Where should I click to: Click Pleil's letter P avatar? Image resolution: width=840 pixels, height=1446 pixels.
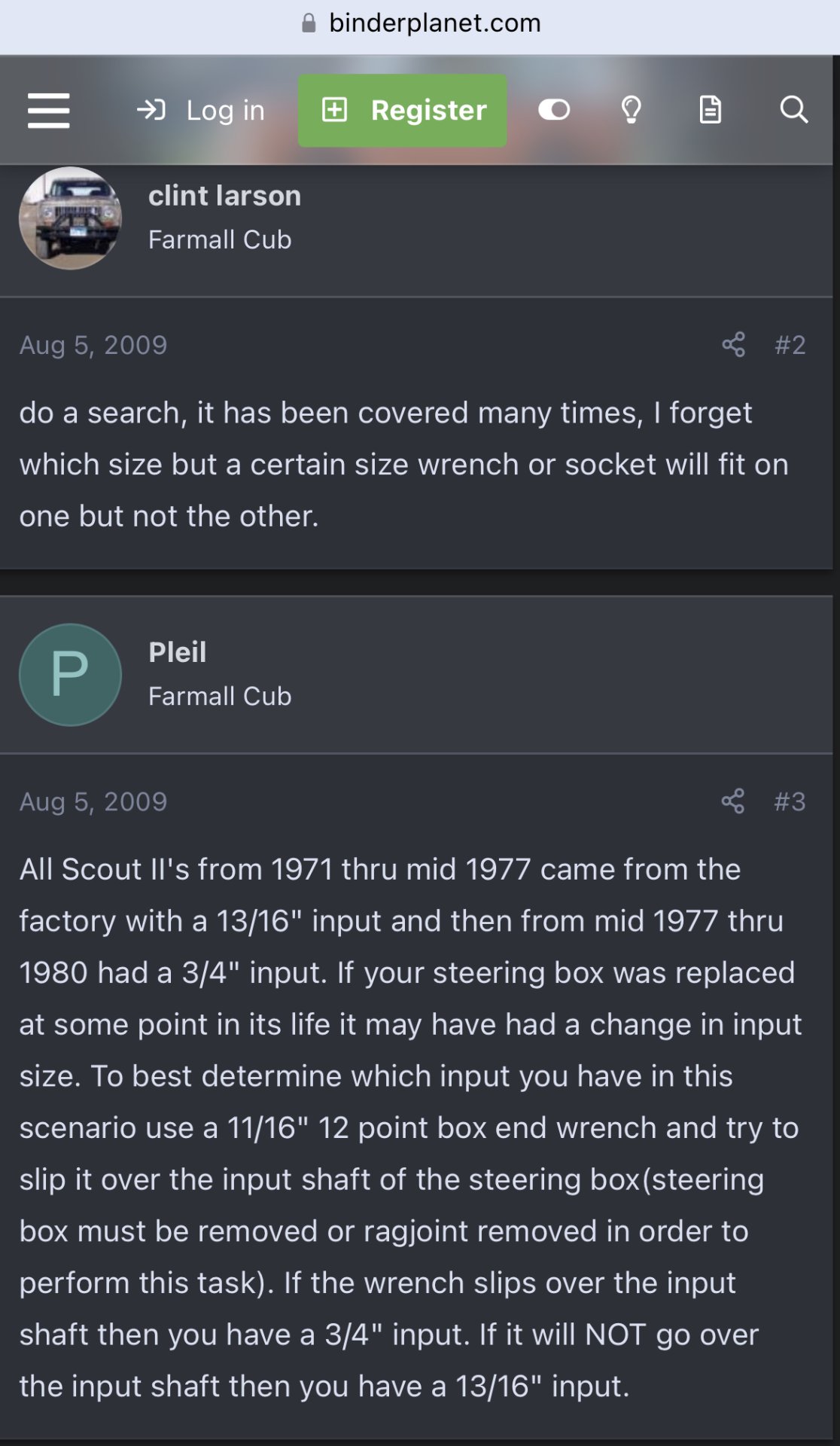[70, 675]
